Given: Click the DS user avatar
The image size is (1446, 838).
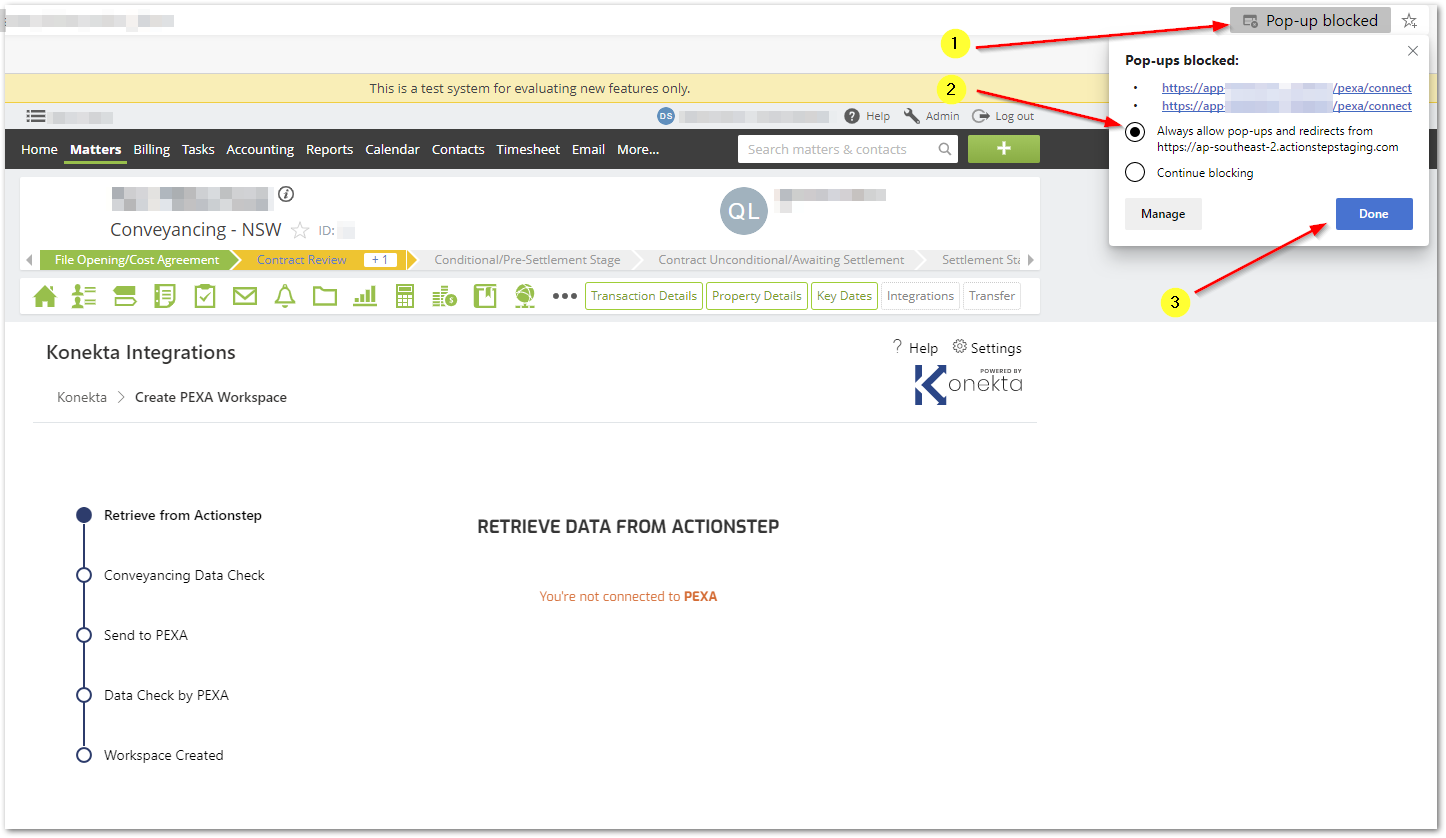Looking at the screenshot, I should [x=666, y=116].
